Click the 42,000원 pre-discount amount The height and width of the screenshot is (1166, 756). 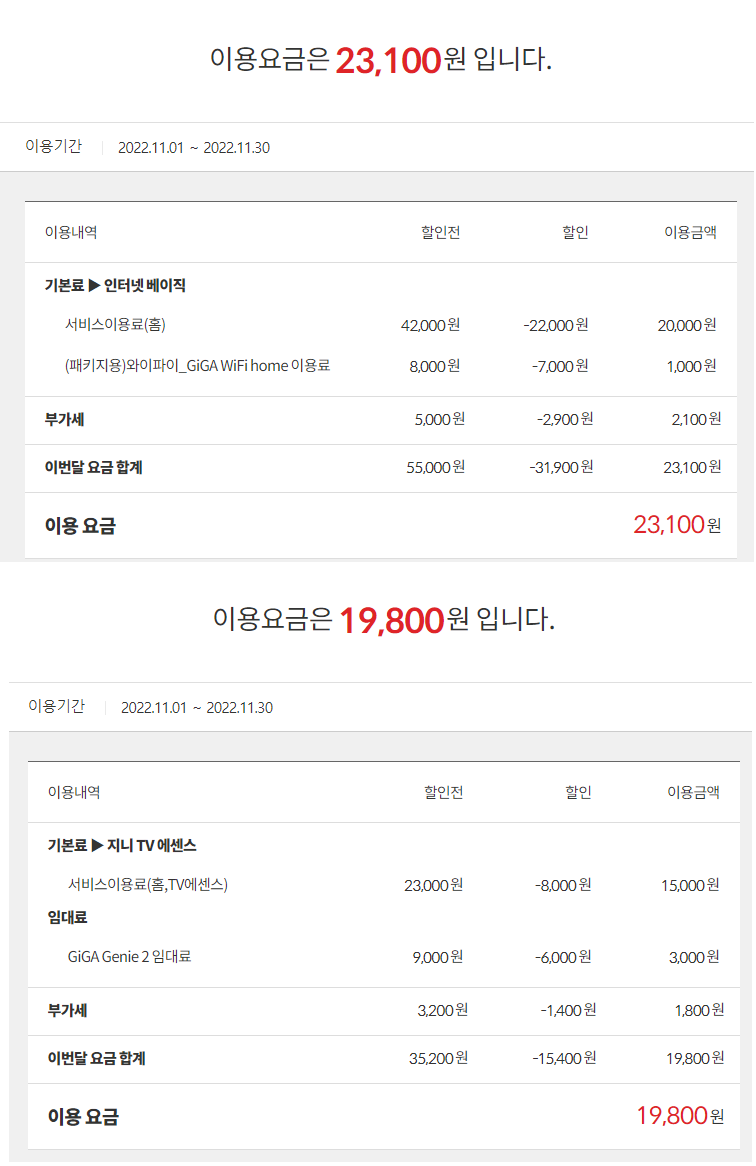[434, 325]
